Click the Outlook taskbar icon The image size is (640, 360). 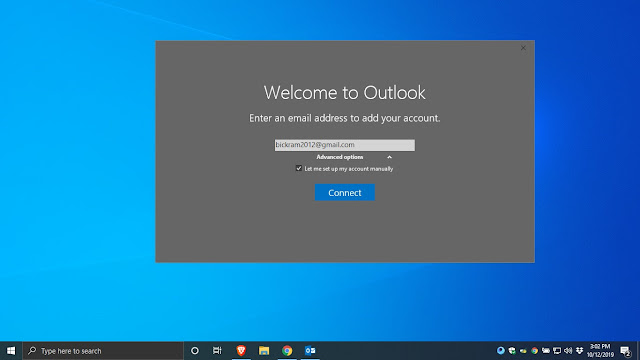click(310, 351)
